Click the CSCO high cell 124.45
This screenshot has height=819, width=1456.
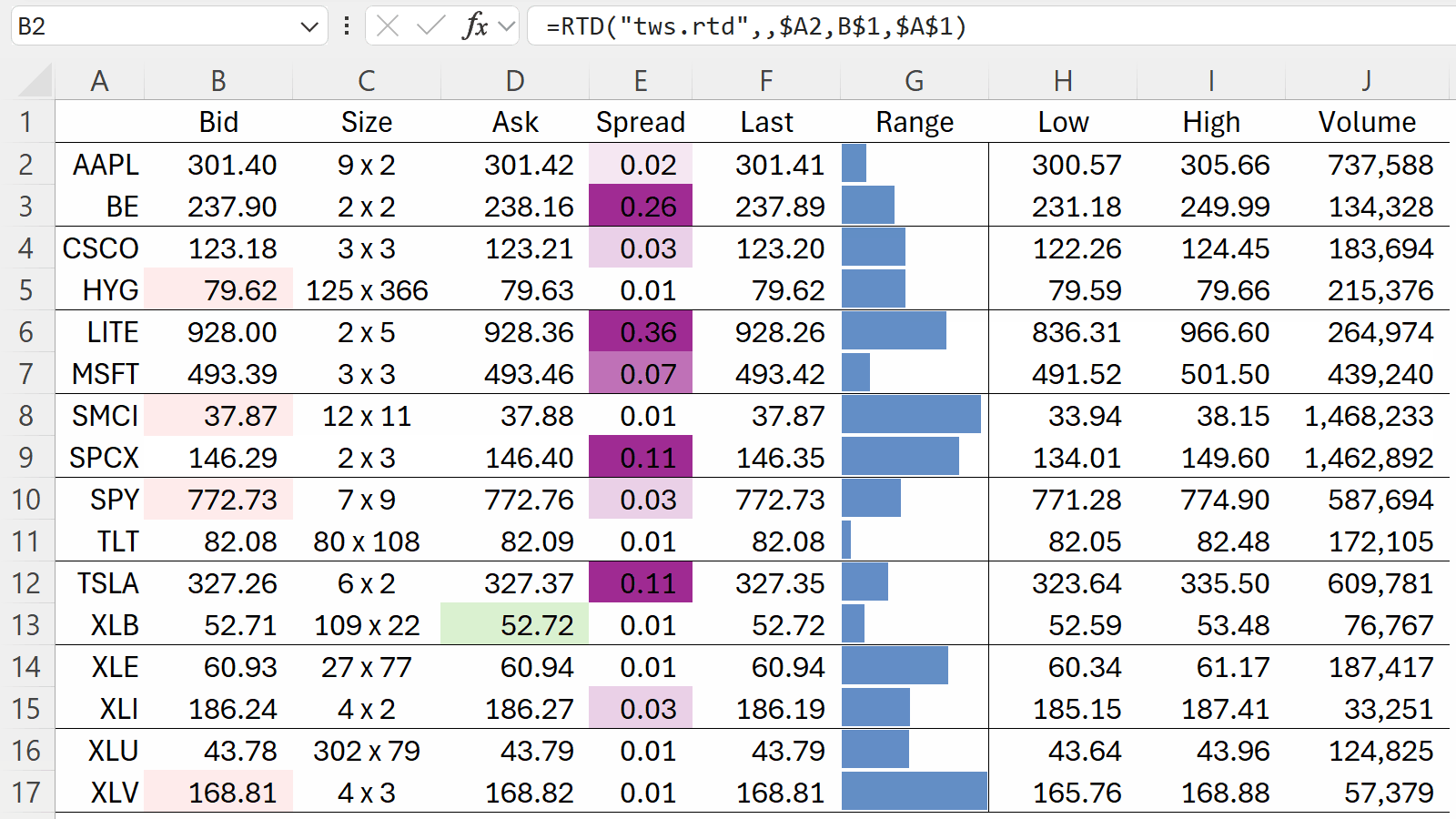pyautogui.click(x=1211, y=248)
